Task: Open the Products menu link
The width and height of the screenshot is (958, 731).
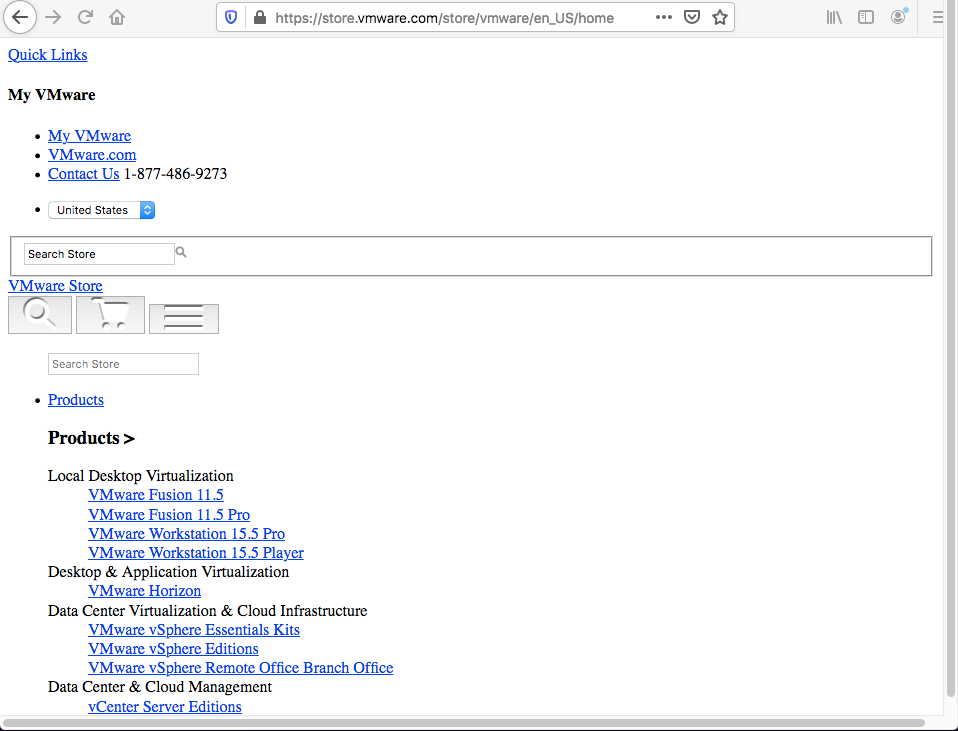Action: click(x=76, y=400)
